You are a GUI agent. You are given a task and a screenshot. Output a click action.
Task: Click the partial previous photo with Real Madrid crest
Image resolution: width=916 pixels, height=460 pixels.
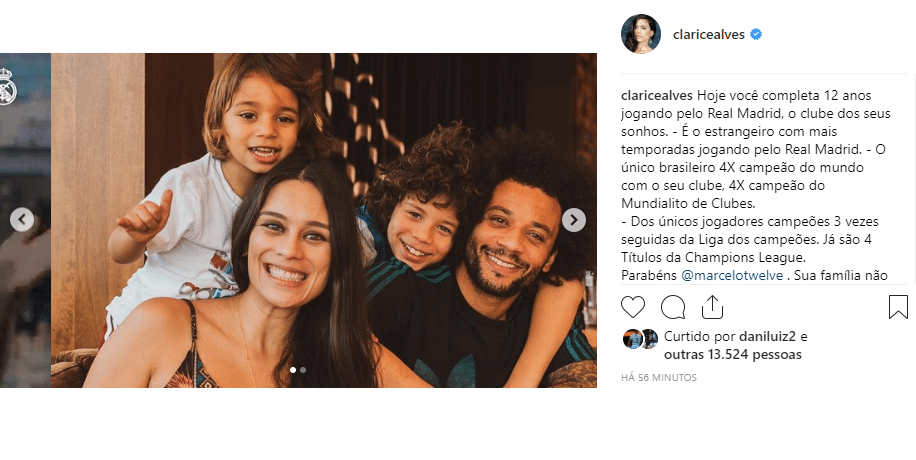pyautogui.click(x=25, y=220)
